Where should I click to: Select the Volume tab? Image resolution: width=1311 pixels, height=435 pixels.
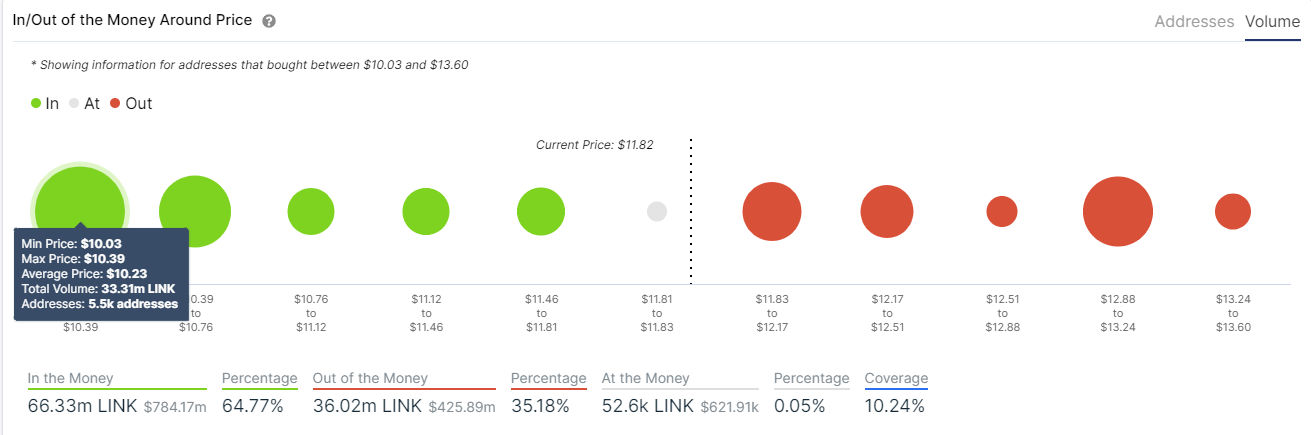1272,21
